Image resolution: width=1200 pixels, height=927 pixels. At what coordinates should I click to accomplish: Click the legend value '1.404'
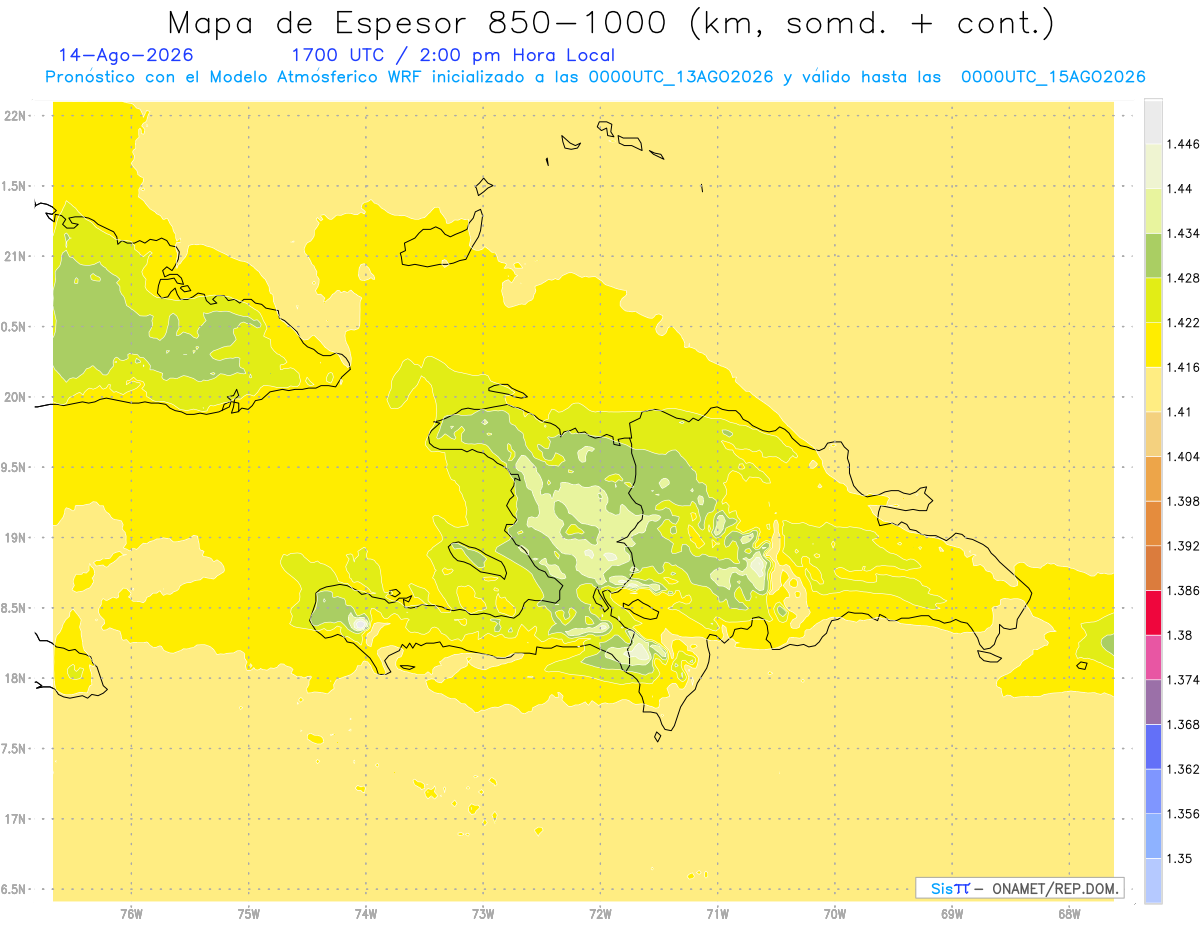pyautogui.click(x=1183, y=456)
